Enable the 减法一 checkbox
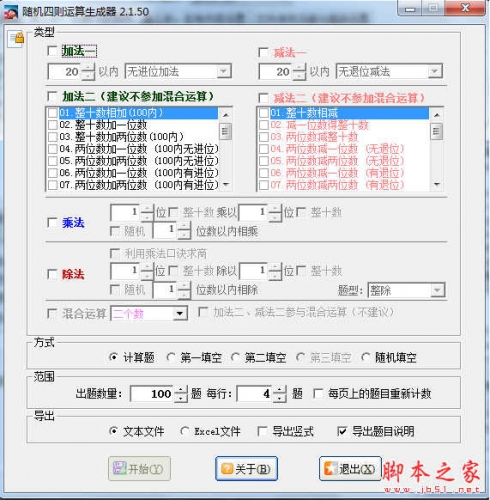The image size is (490, 500). pos(263,52)
